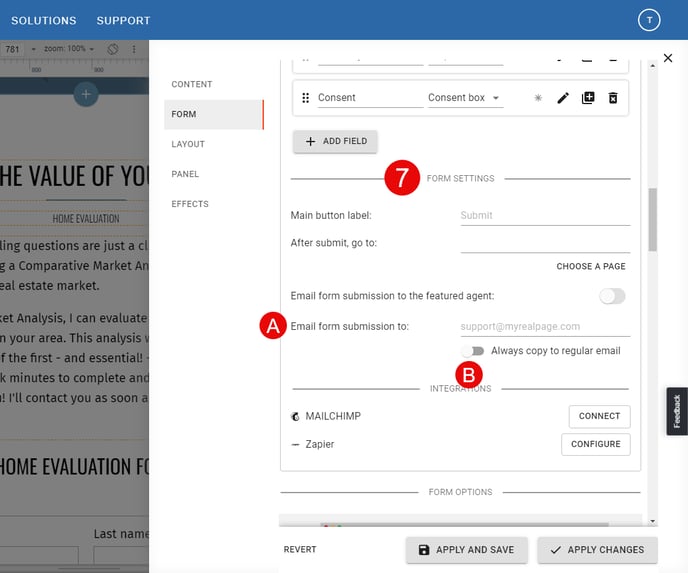Toggle required asterisk for Consent field
Image resolution: width=688 pixels, height=573 pixels.
(538, 98)
